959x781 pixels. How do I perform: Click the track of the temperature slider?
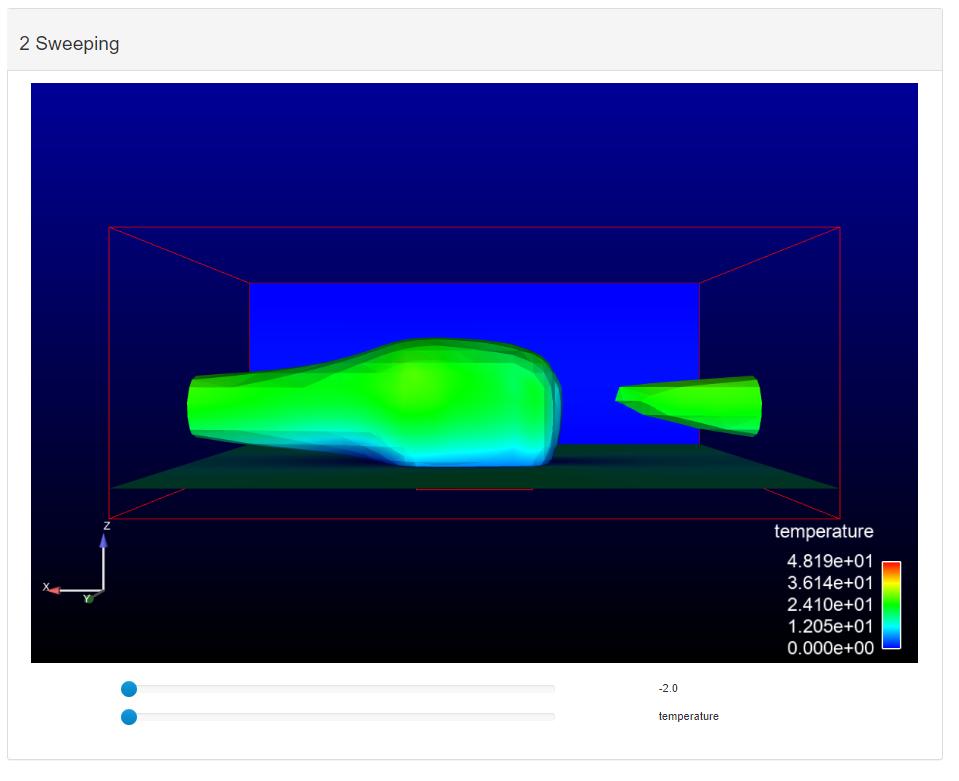tap(338, 717)
